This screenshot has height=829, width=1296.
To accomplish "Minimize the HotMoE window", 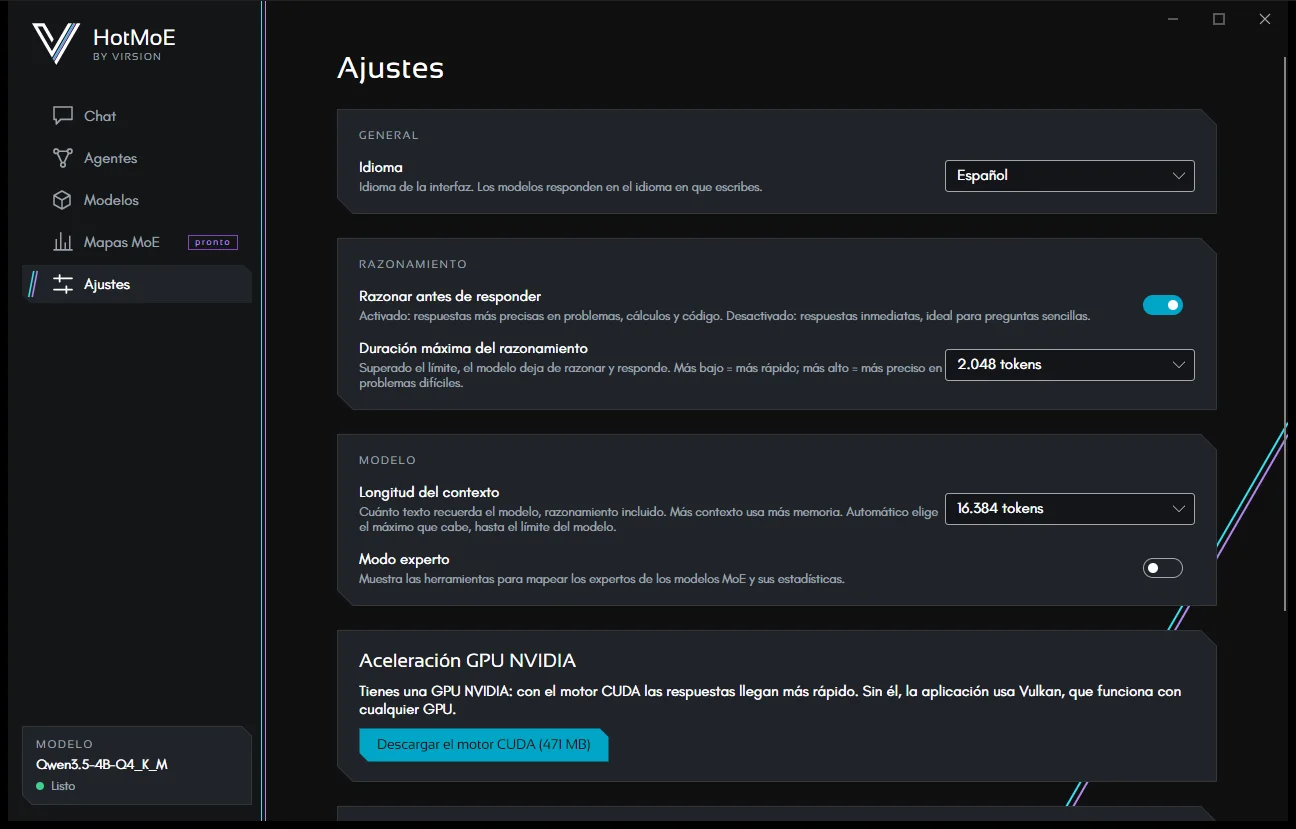I will coord(1173,19).
